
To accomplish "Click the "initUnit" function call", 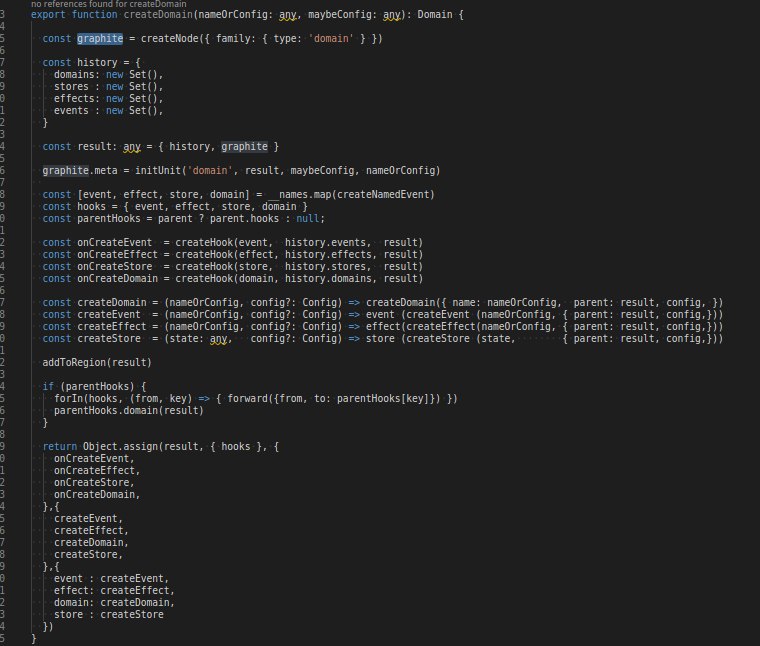I will [x=158, y=171].
